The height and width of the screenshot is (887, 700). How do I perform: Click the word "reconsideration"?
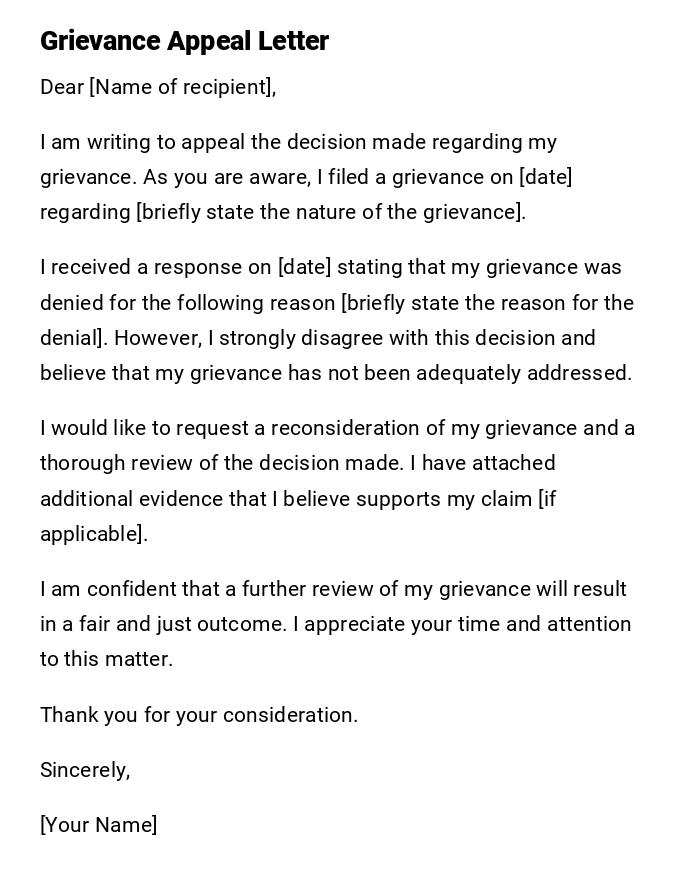click(352, 428)
